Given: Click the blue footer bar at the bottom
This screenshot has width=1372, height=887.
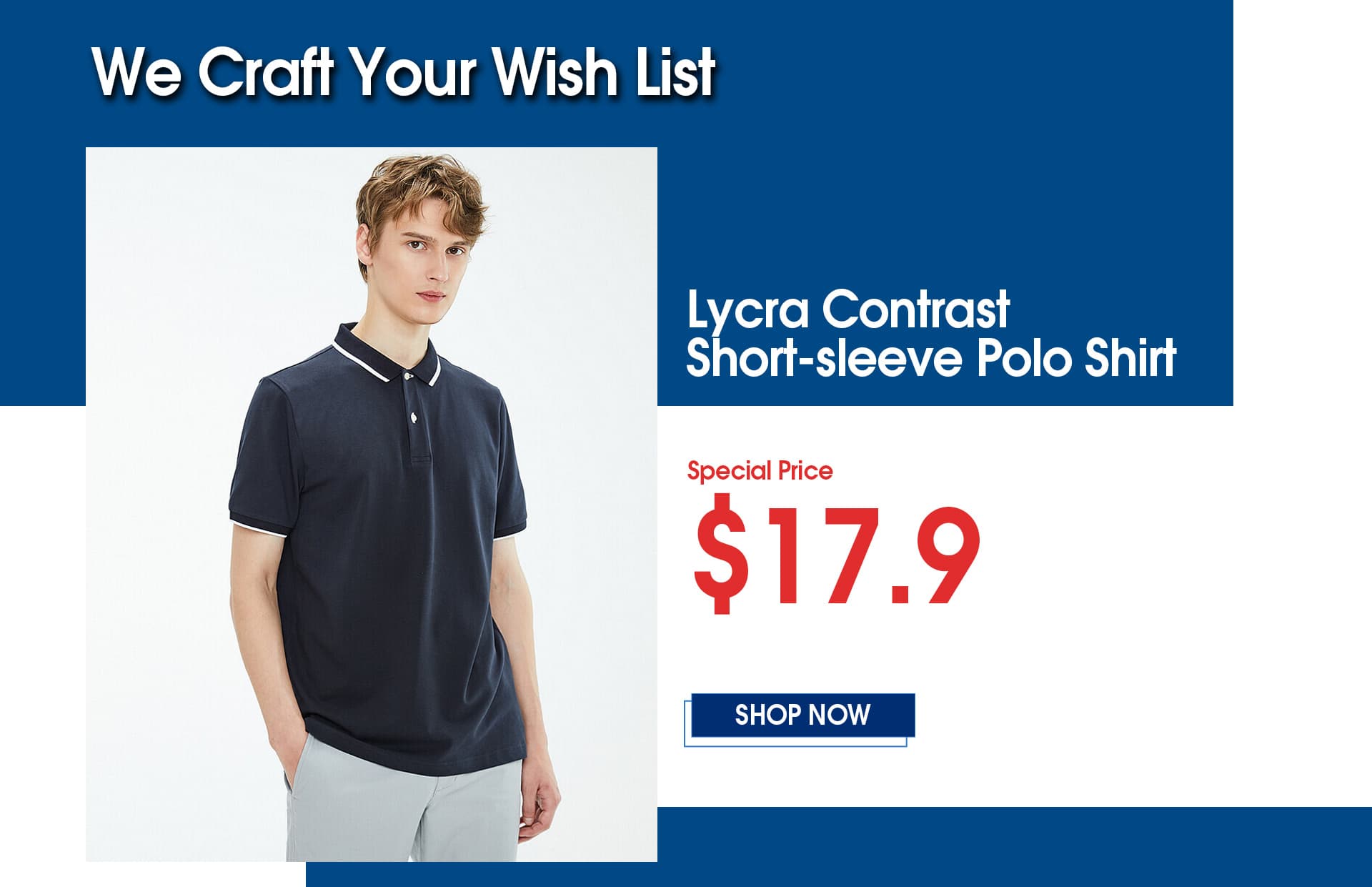Looking at the screenshot, I should (839, 847).
